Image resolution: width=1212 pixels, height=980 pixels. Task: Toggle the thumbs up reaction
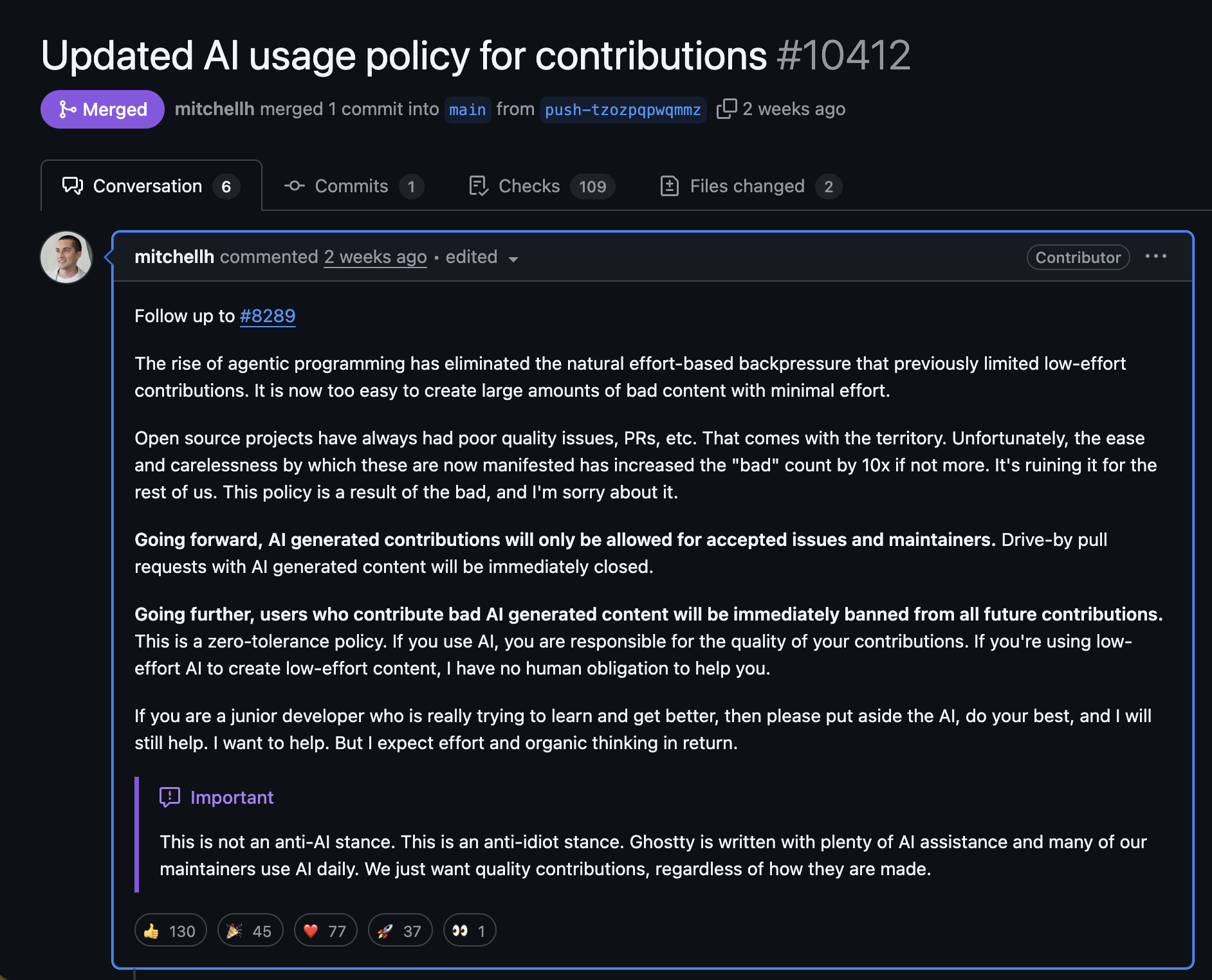point(170,930)
